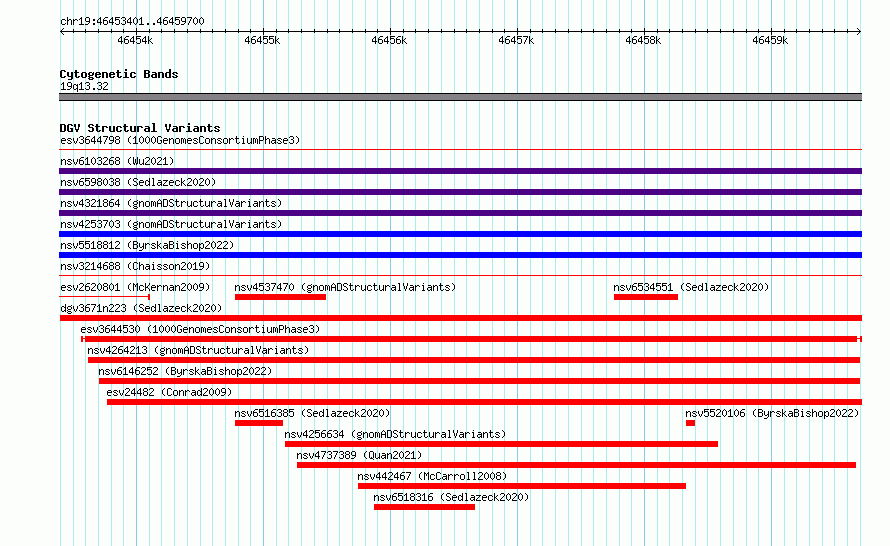The width and height of the screenshot is (890, 546).
Task: Click the ruler's left arrow end
Action: [62, 31]
